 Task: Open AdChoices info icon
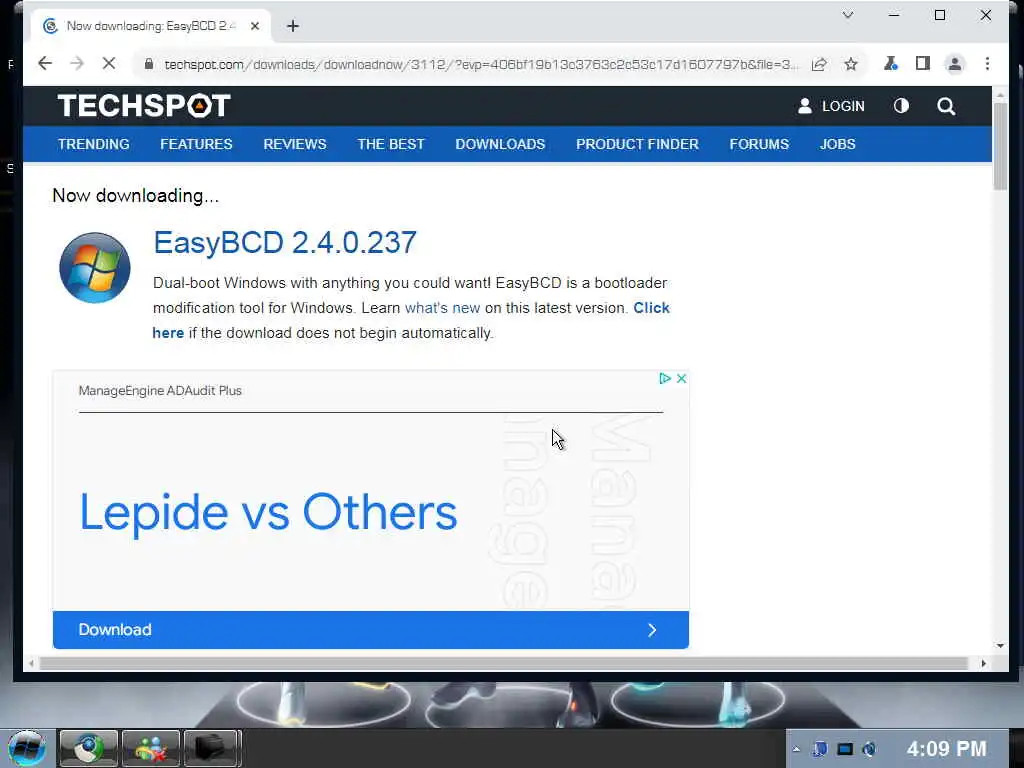tap(665, 379)
